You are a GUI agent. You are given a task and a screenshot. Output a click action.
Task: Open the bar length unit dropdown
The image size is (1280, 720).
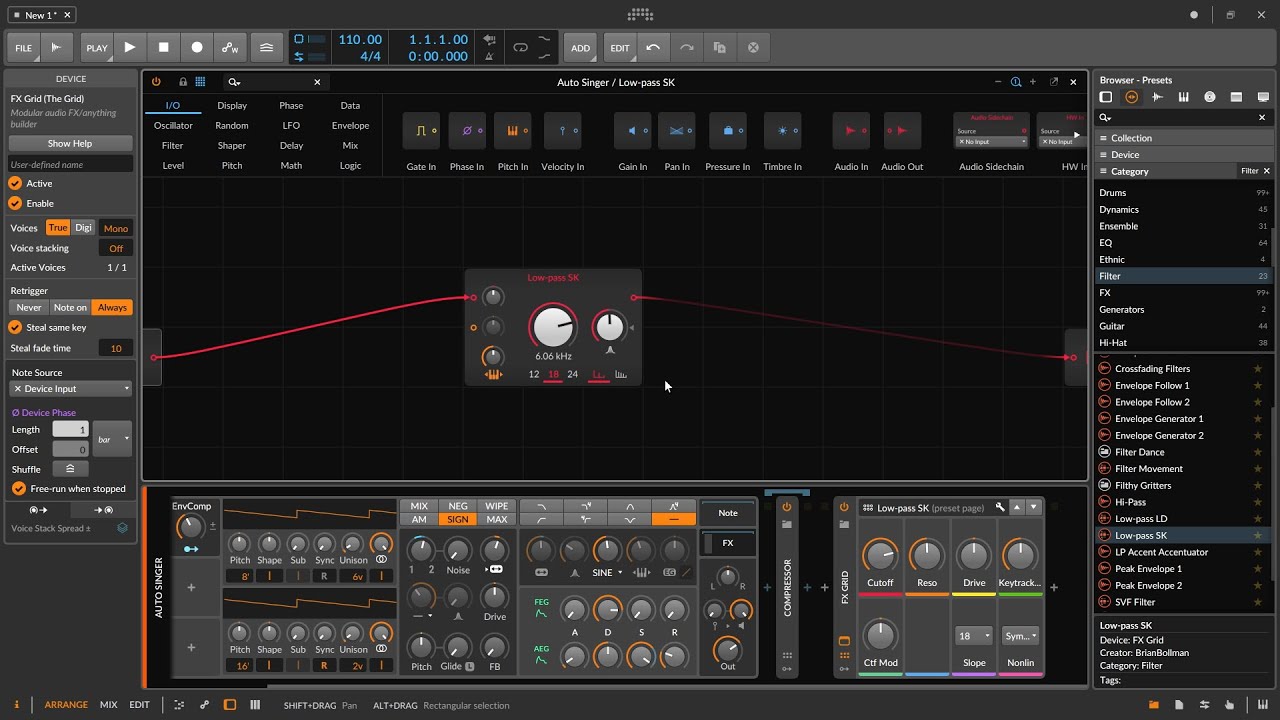tap(112, 439)
